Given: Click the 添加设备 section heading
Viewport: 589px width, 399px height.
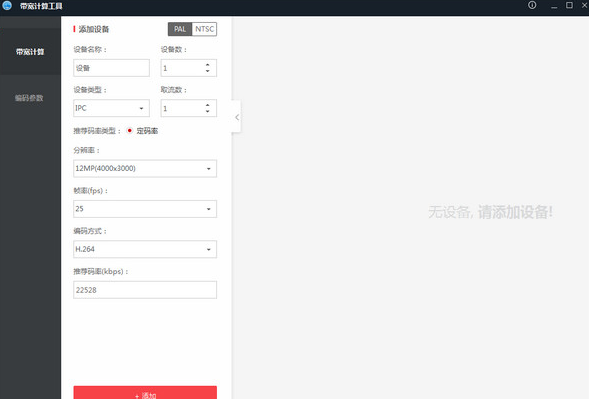Looking at the screenshot, I should pos(94,29).
